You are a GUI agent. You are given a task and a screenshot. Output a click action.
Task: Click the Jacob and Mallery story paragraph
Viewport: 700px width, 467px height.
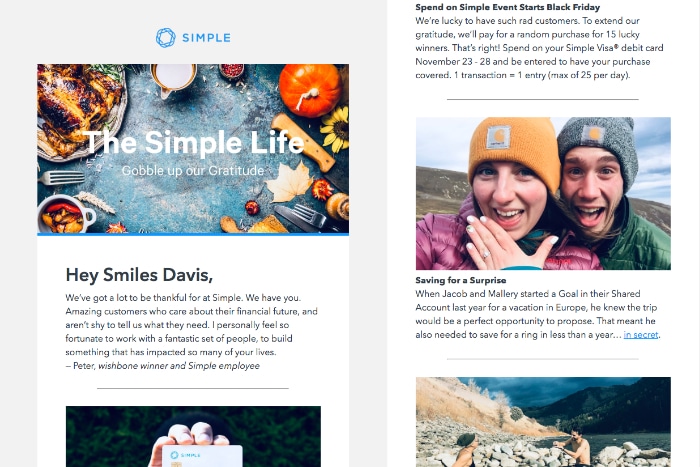(540, 314)
